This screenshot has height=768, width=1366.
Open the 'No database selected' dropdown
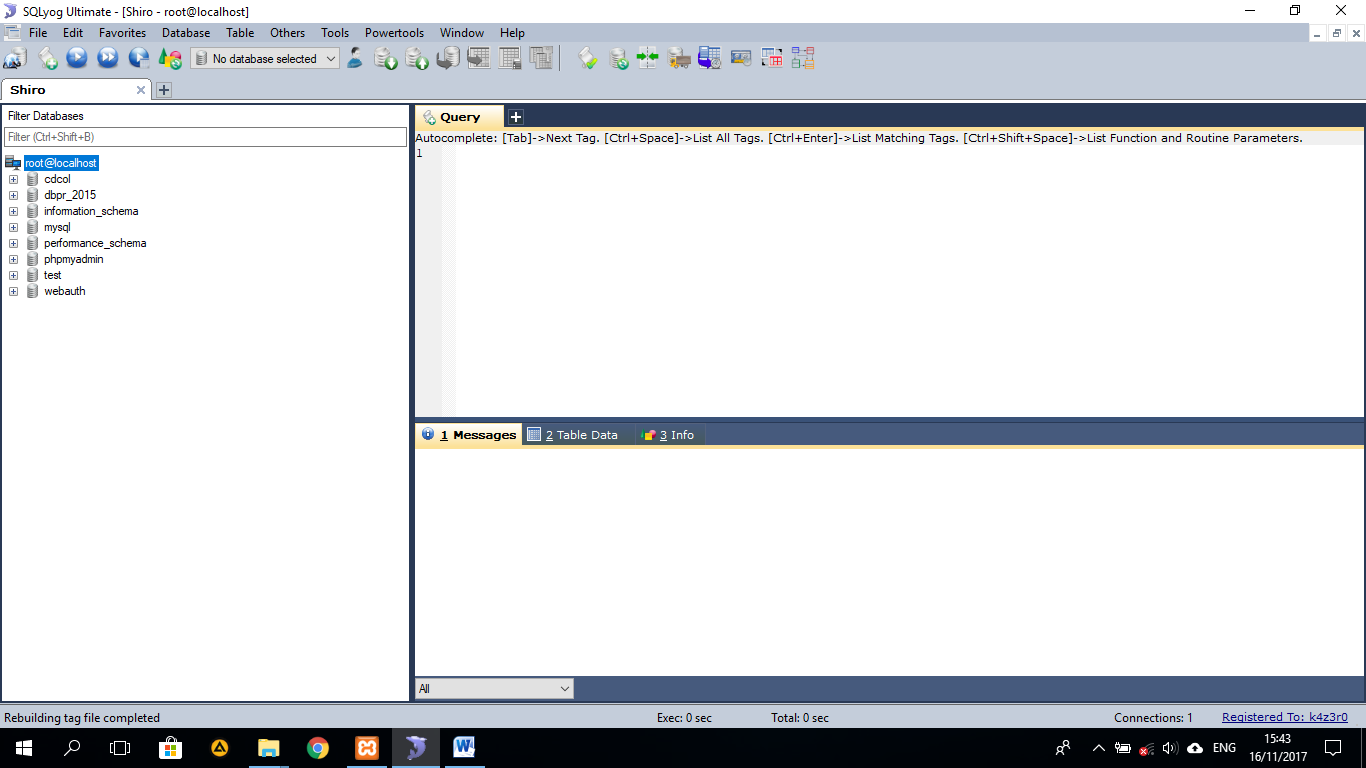tap(265, 59)
